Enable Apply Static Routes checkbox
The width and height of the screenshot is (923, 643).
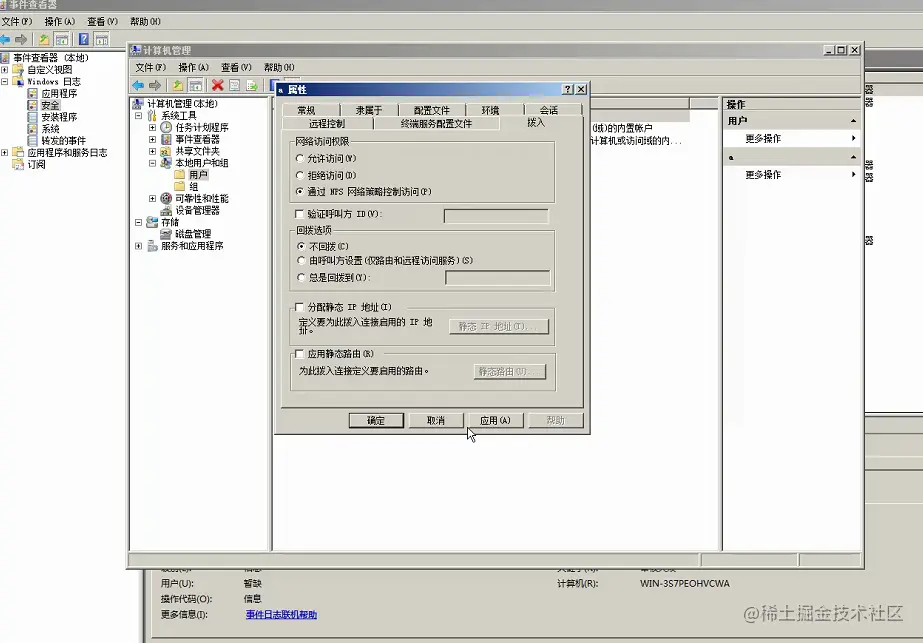tap(299, 354)
